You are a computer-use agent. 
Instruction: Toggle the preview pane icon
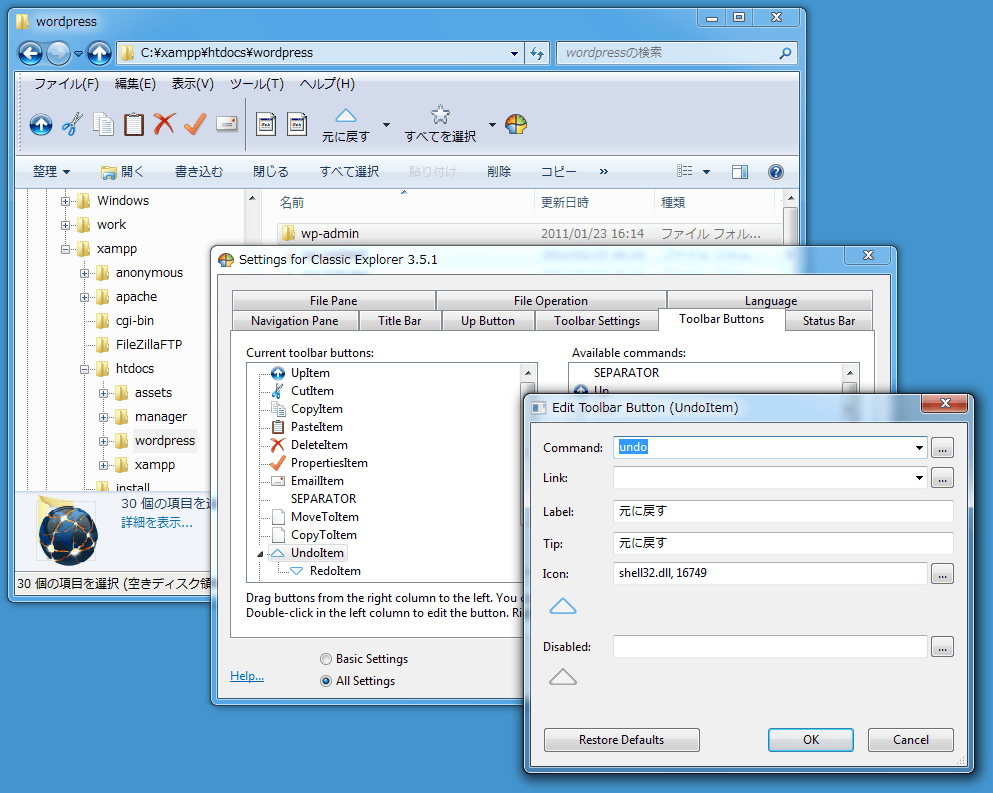coord(740,172)
